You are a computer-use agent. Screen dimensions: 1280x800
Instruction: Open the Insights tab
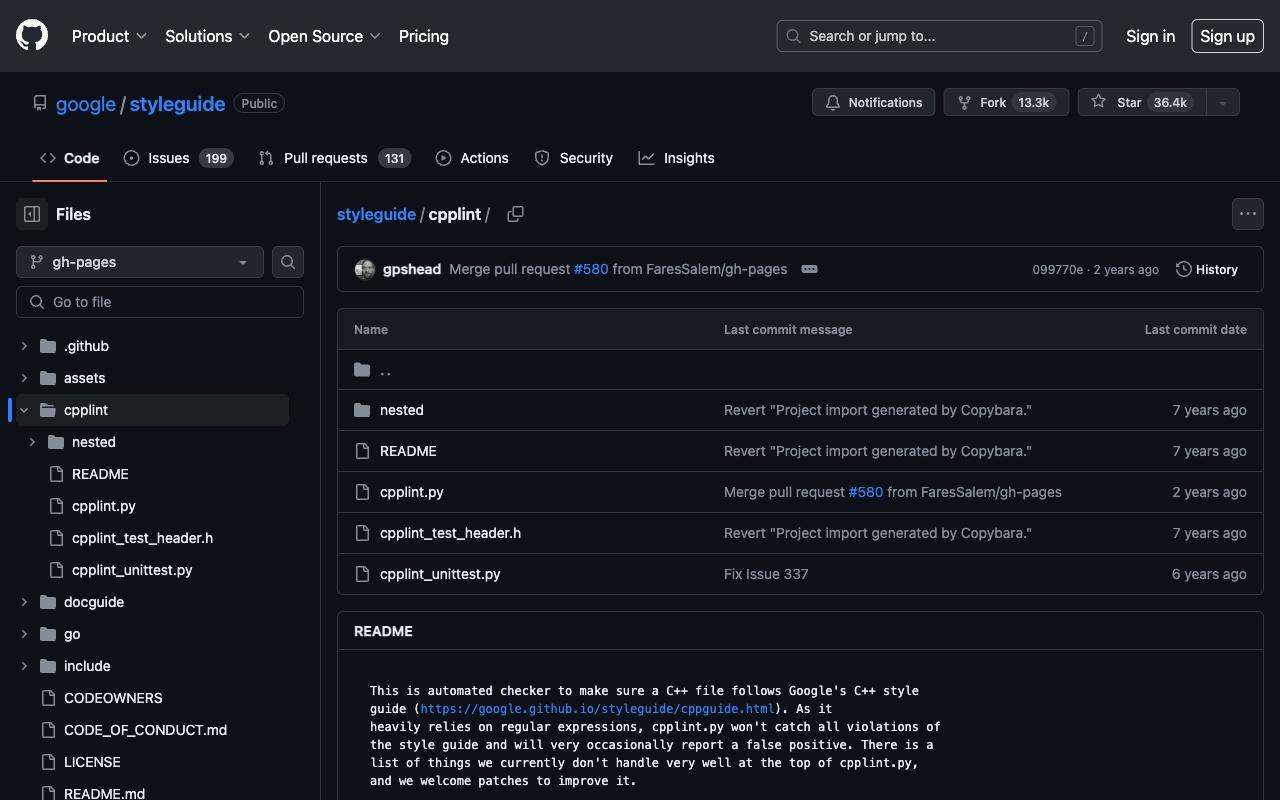click(677, 158)
